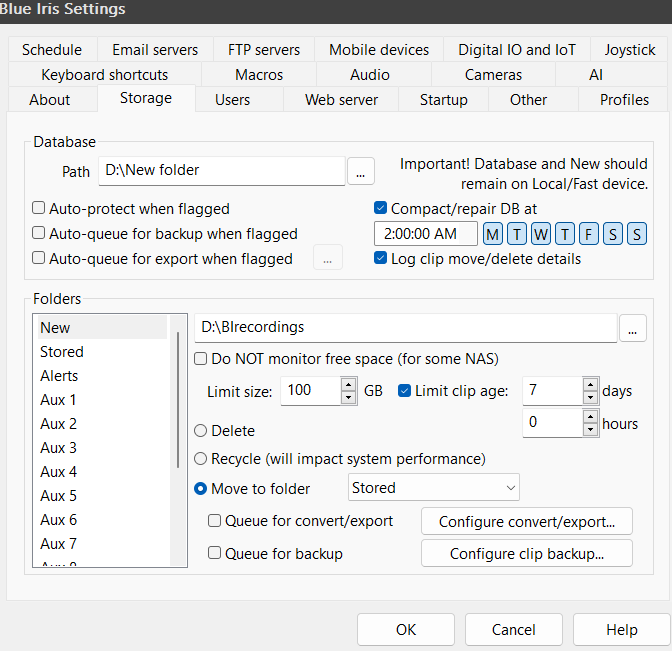Open the Profiles tab
The width and height of the screenshot is (672, 651).
click(624, 99)
